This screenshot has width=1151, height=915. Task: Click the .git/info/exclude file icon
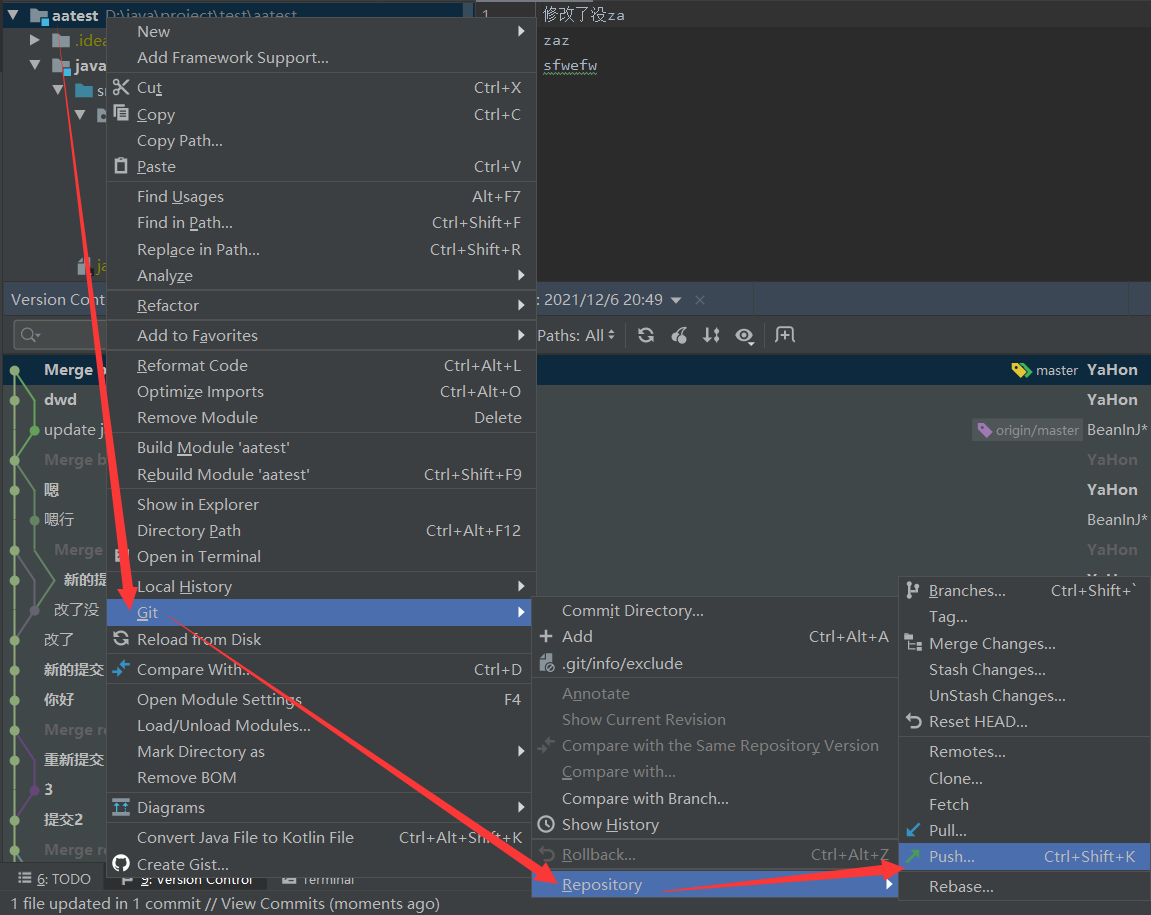pyautogui.click(x=546, y=663)
